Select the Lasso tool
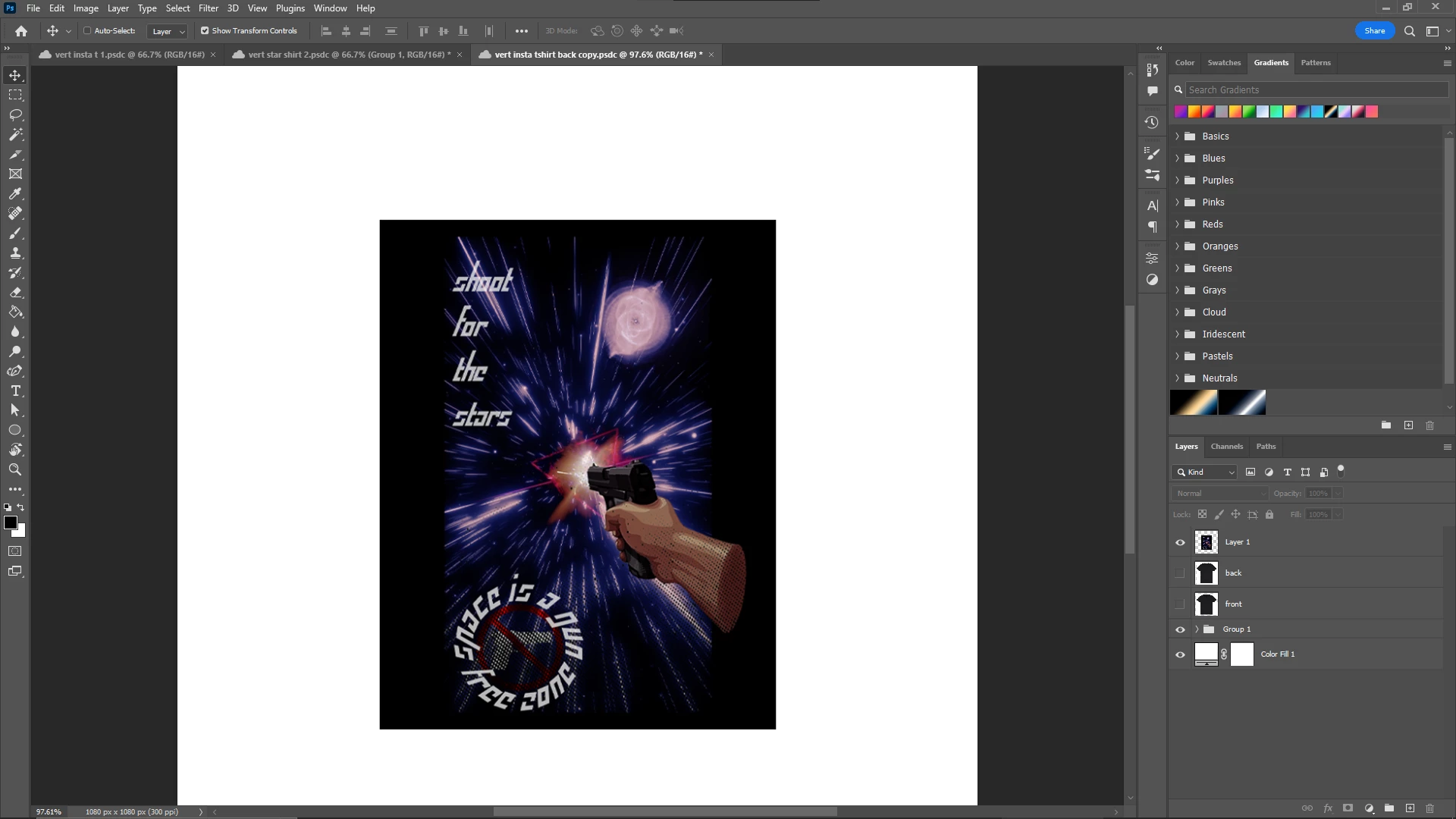Viewport: 1456px width, 819px height. pyautogui.click(x=15, y=115)
